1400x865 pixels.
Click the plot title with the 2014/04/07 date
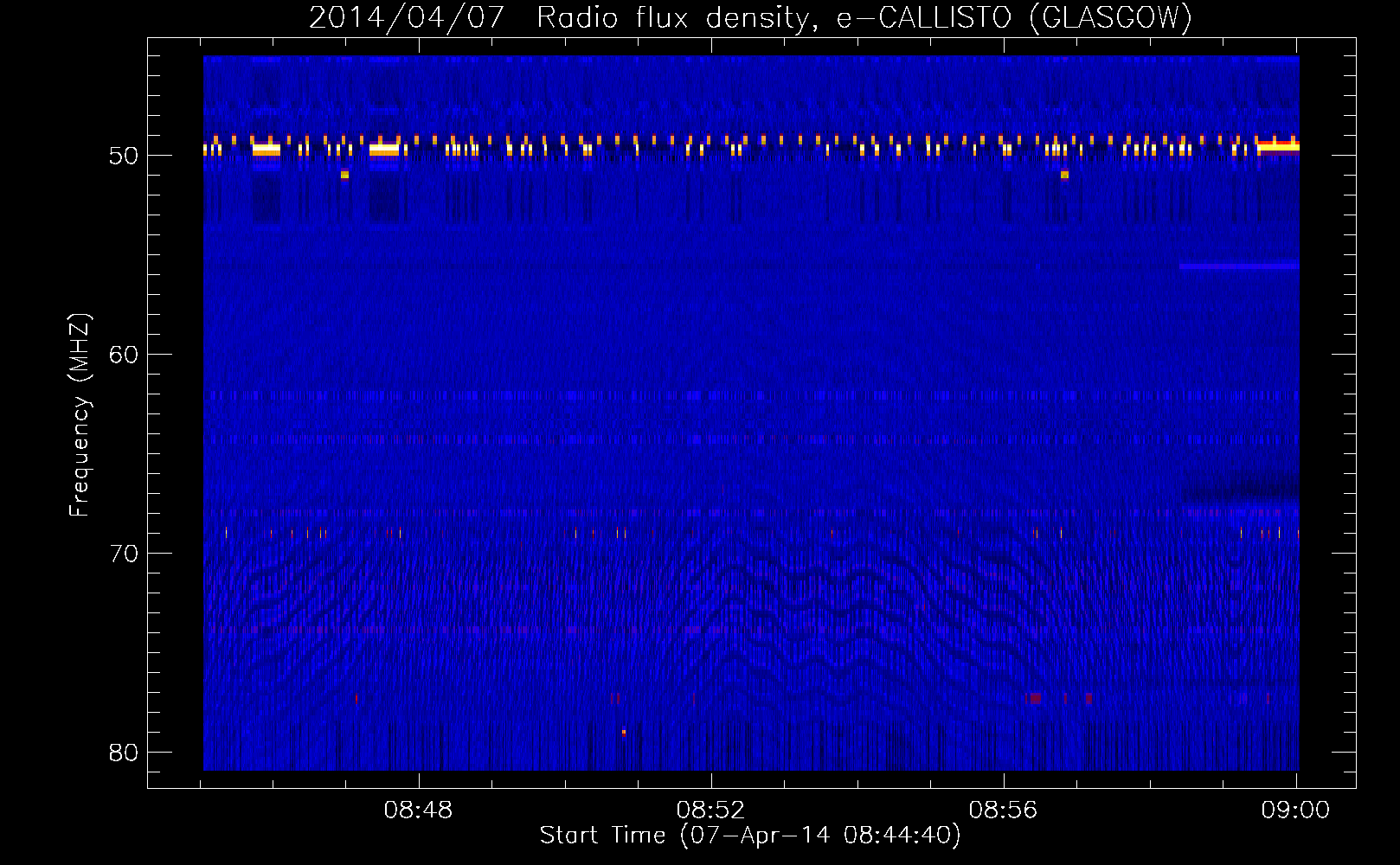(750, 18)
